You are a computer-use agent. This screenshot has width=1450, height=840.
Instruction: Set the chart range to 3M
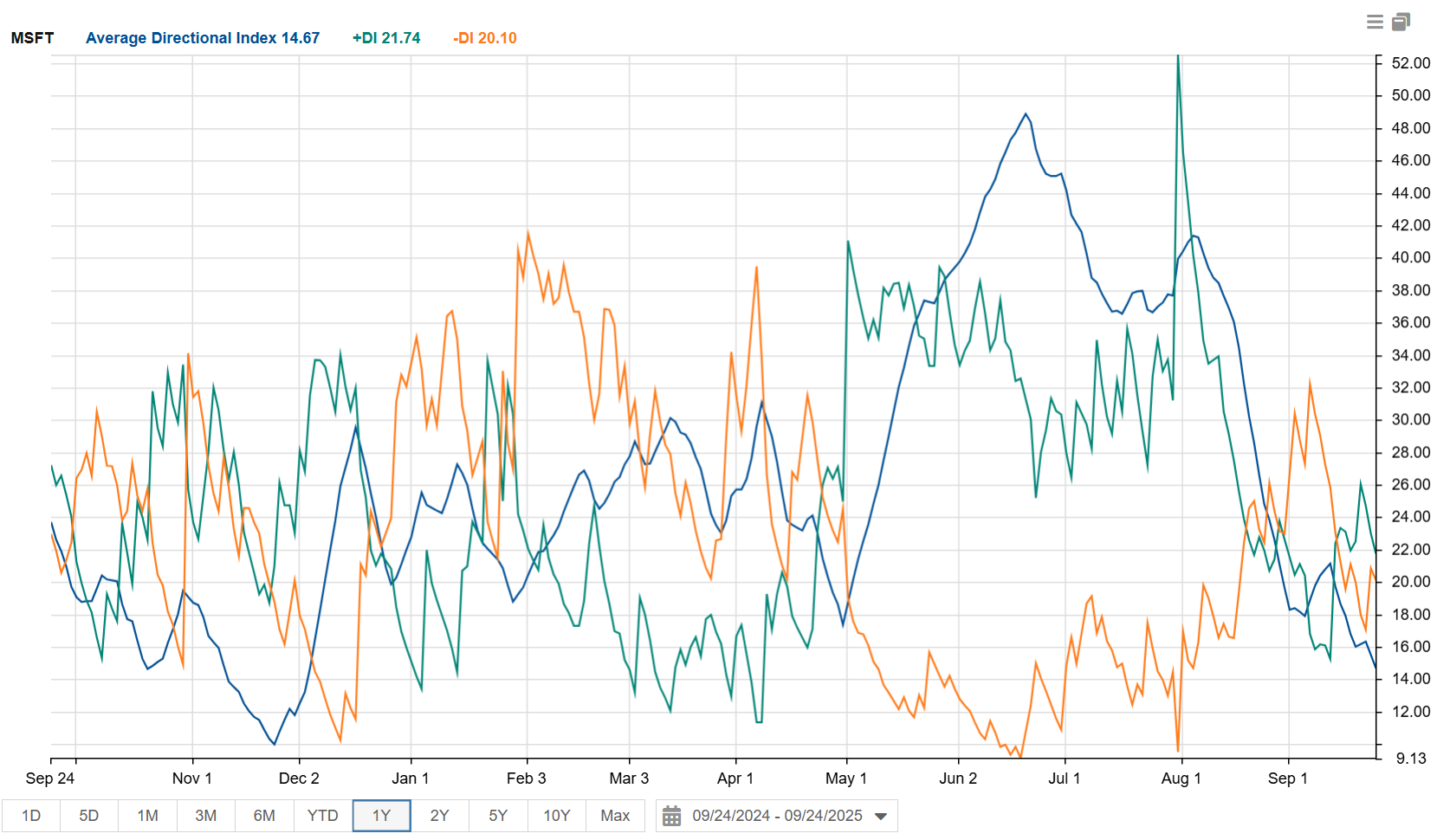pyautogui.click(x=205, y=816)
